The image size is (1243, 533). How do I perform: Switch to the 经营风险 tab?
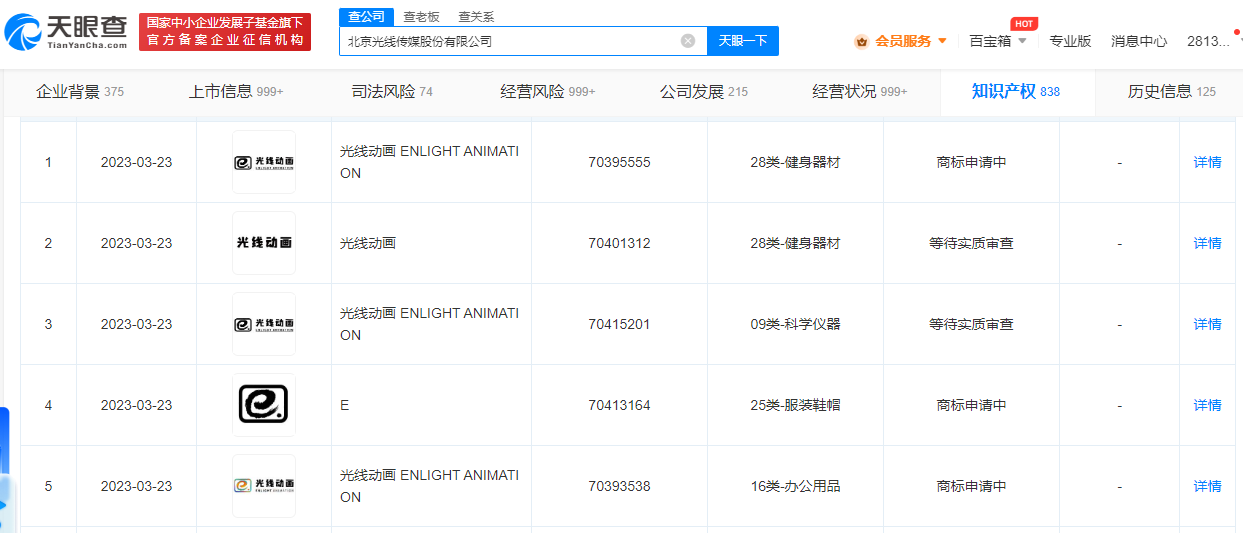[548, 92]
